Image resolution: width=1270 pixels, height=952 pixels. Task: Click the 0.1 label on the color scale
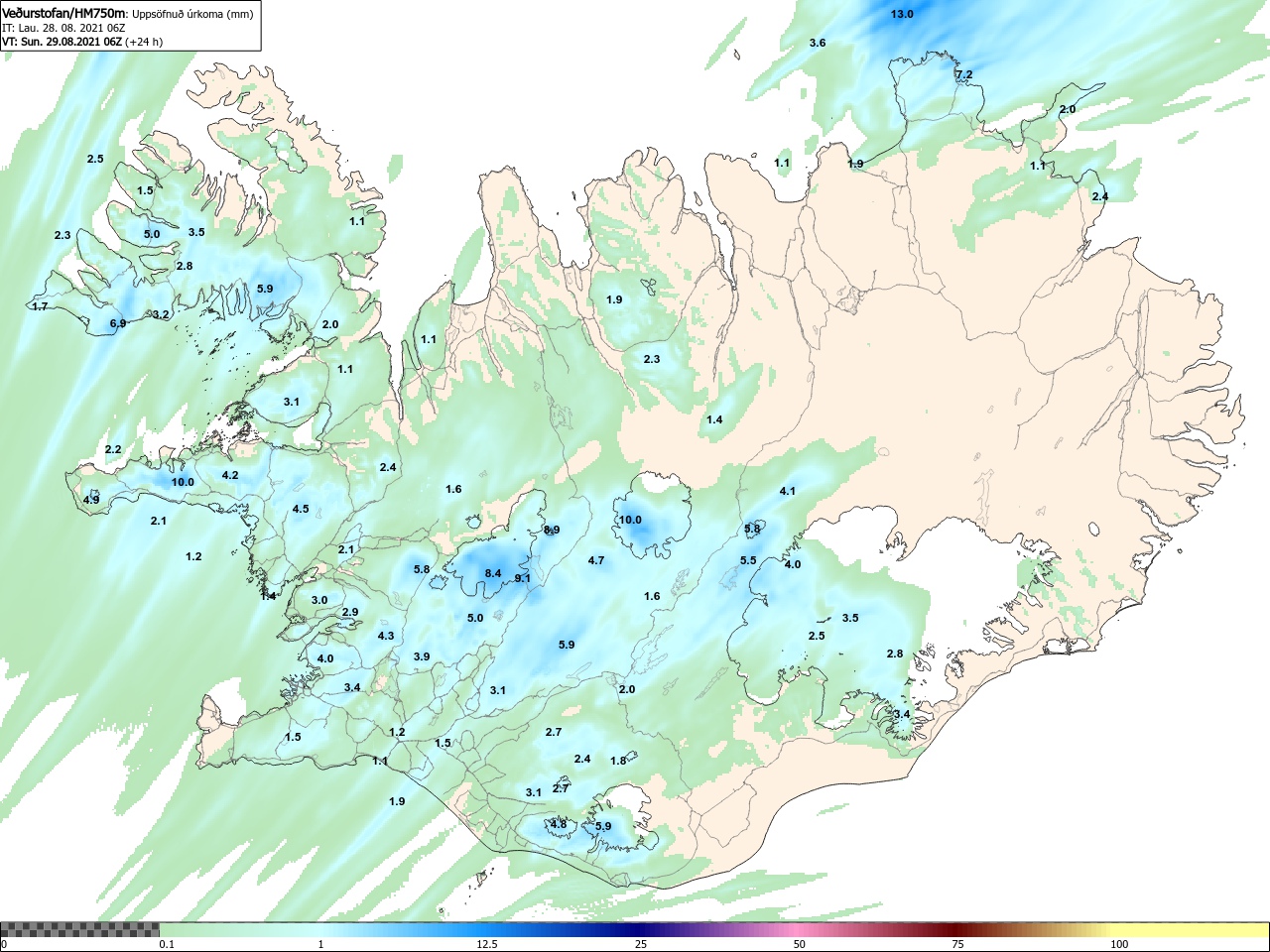[x=169, y=944]
